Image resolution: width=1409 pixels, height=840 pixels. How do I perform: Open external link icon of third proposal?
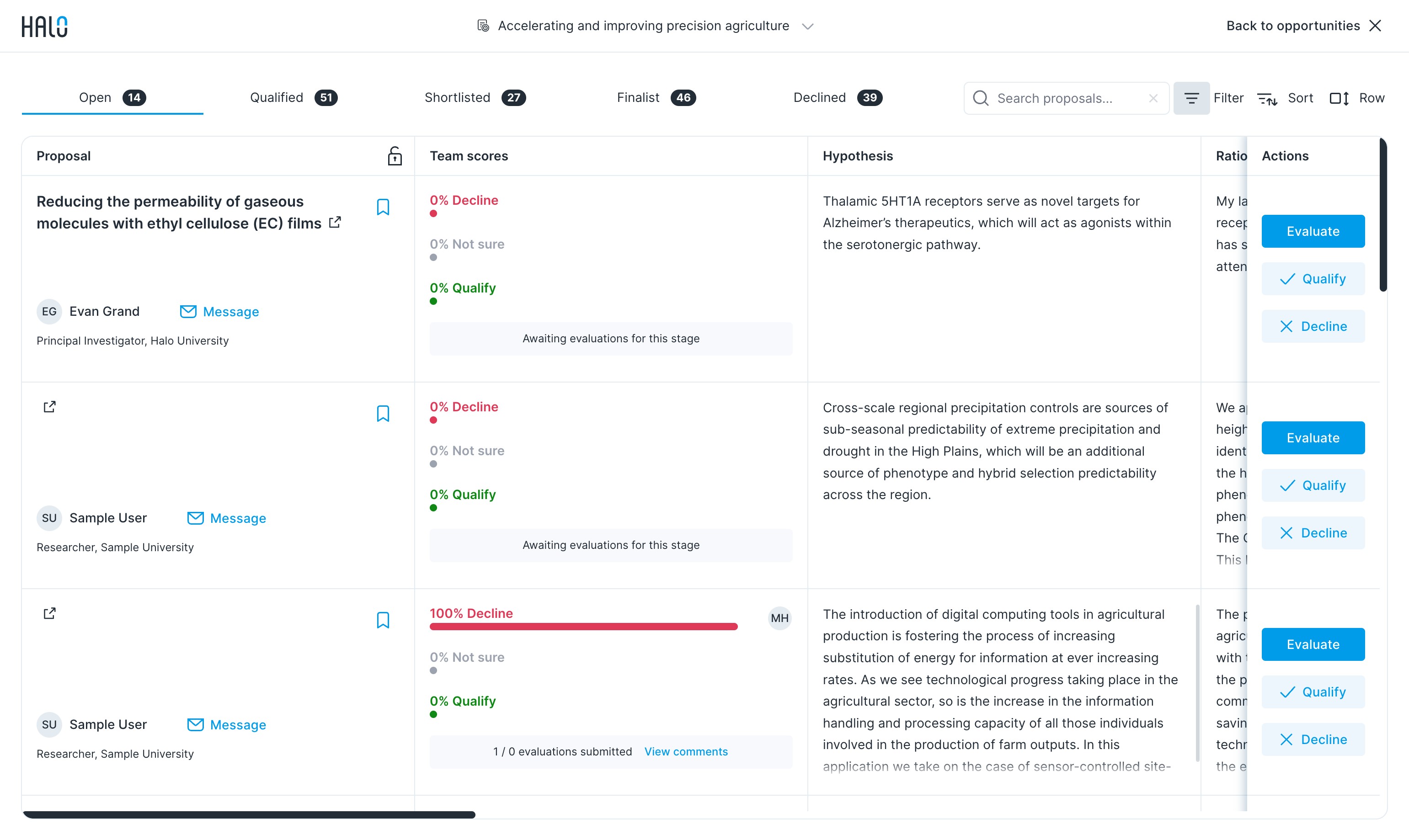[50, 614]
